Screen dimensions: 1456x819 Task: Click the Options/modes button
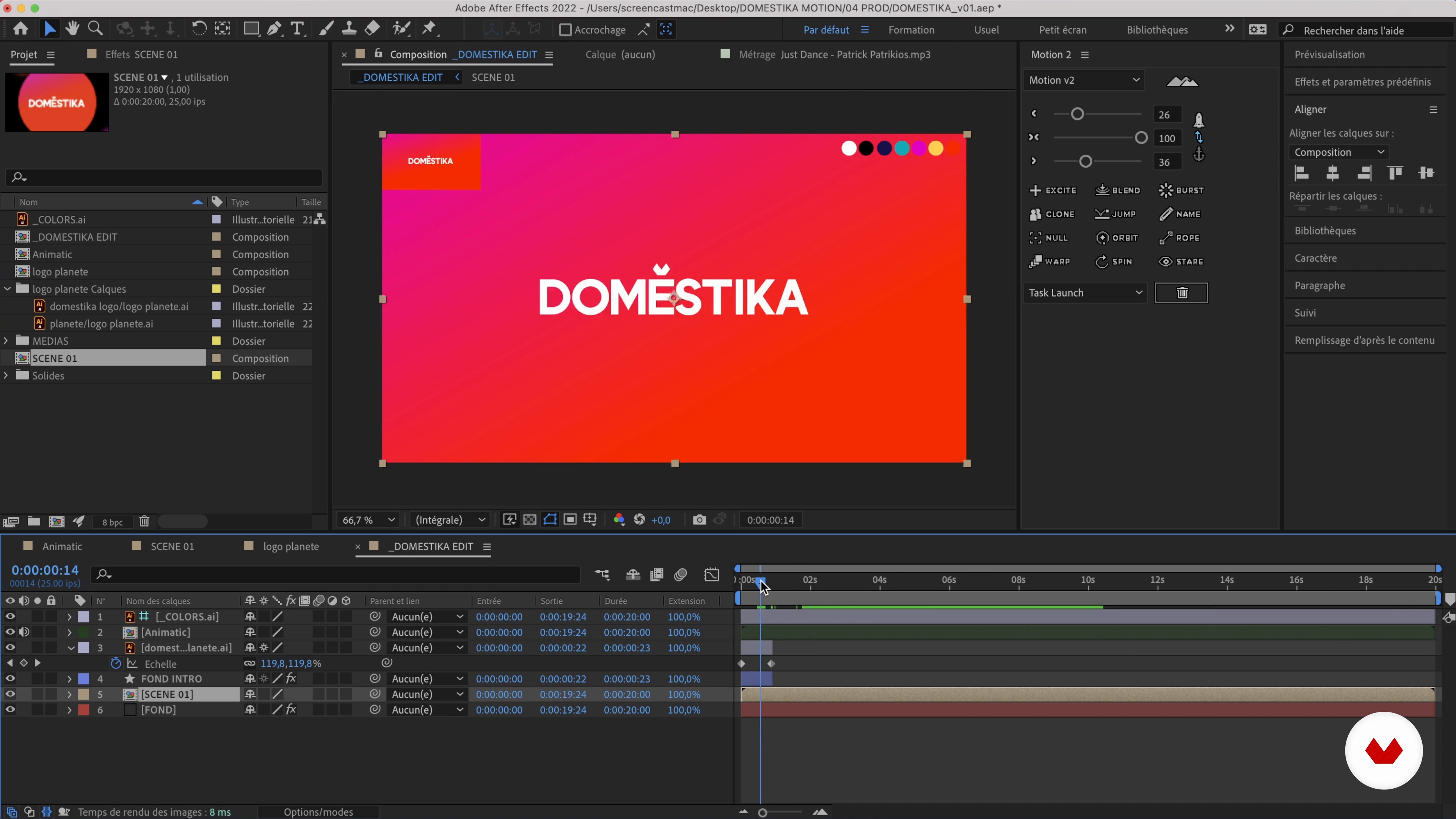click(318, 812)
